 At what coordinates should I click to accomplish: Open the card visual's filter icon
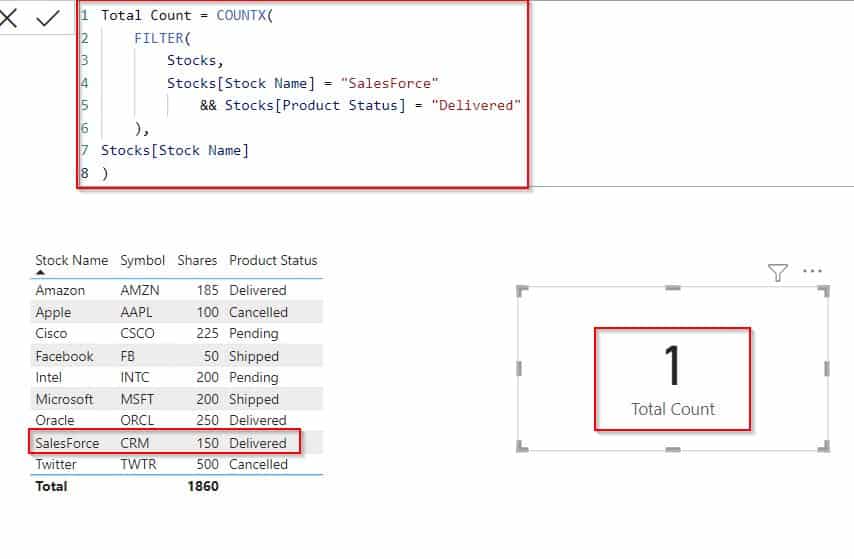[777, 272]
